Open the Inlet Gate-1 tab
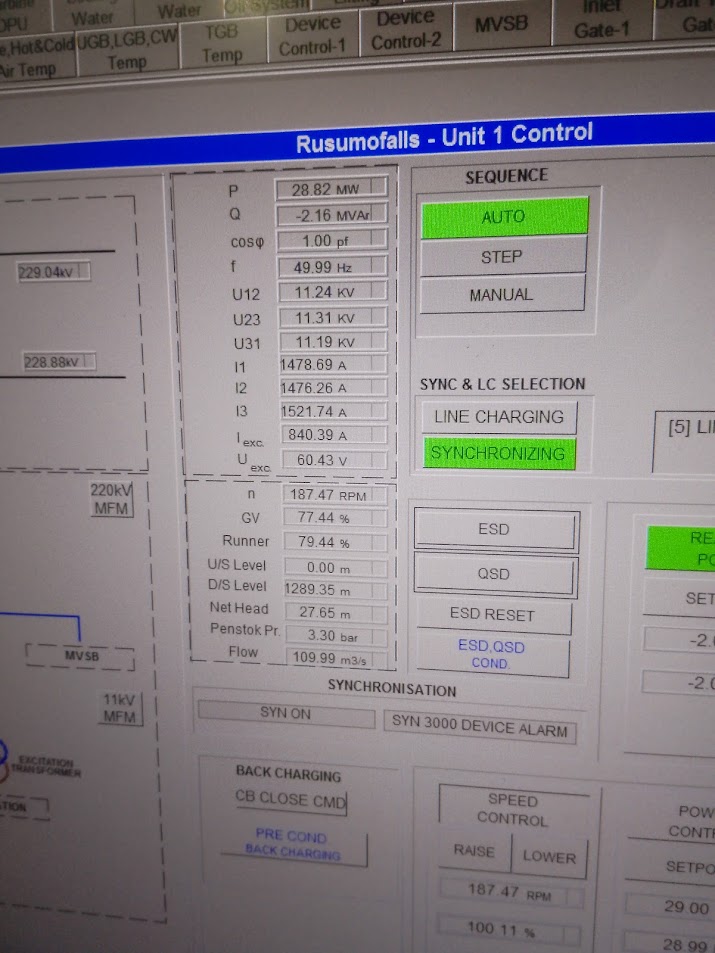 coord(601,21)
